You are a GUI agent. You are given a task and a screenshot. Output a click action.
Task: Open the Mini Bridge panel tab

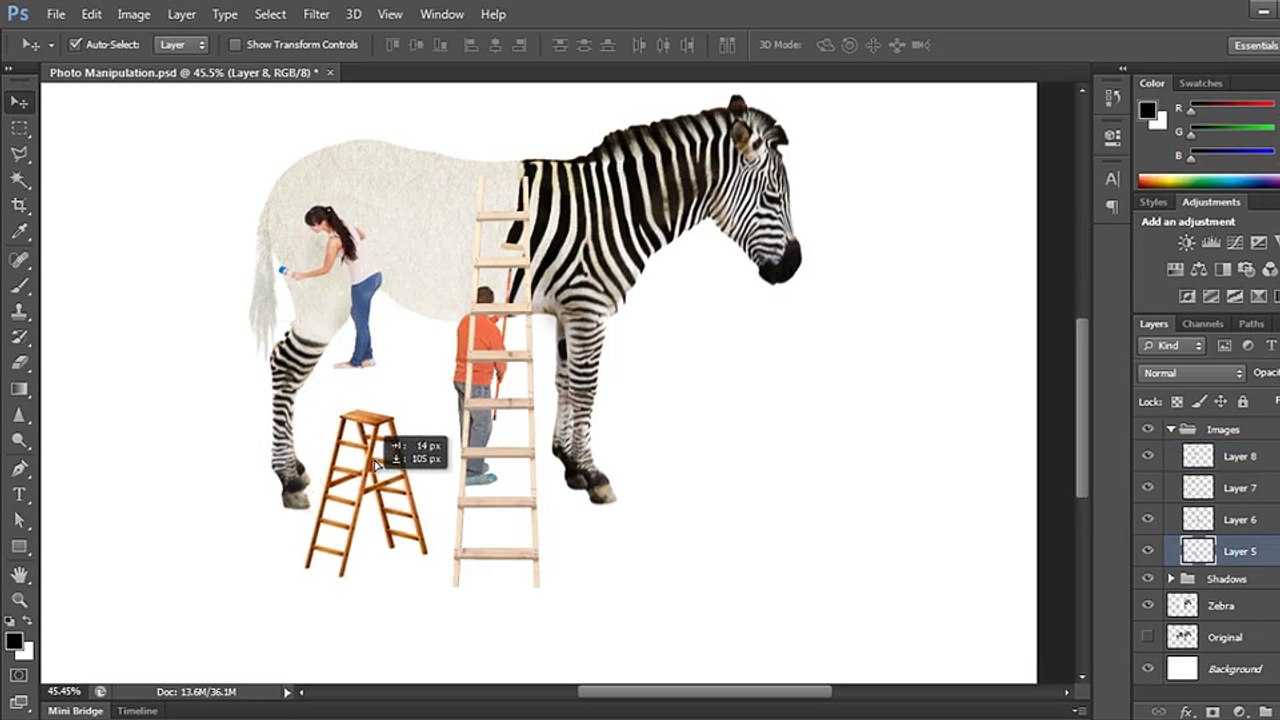point(76,711)
